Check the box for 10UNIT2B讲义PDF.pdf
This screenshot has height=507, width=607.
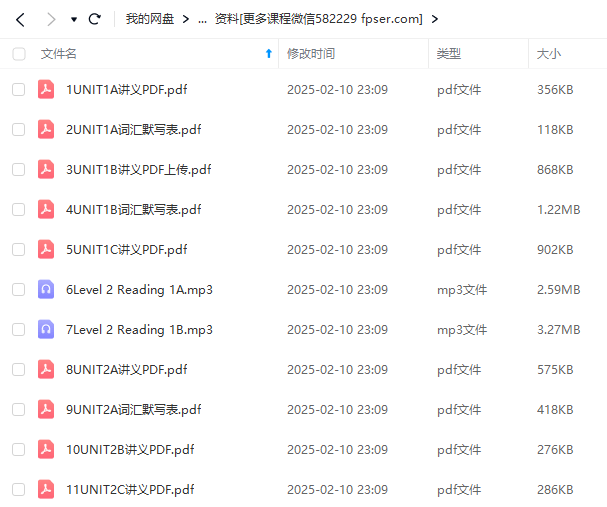tap(19, 450)
